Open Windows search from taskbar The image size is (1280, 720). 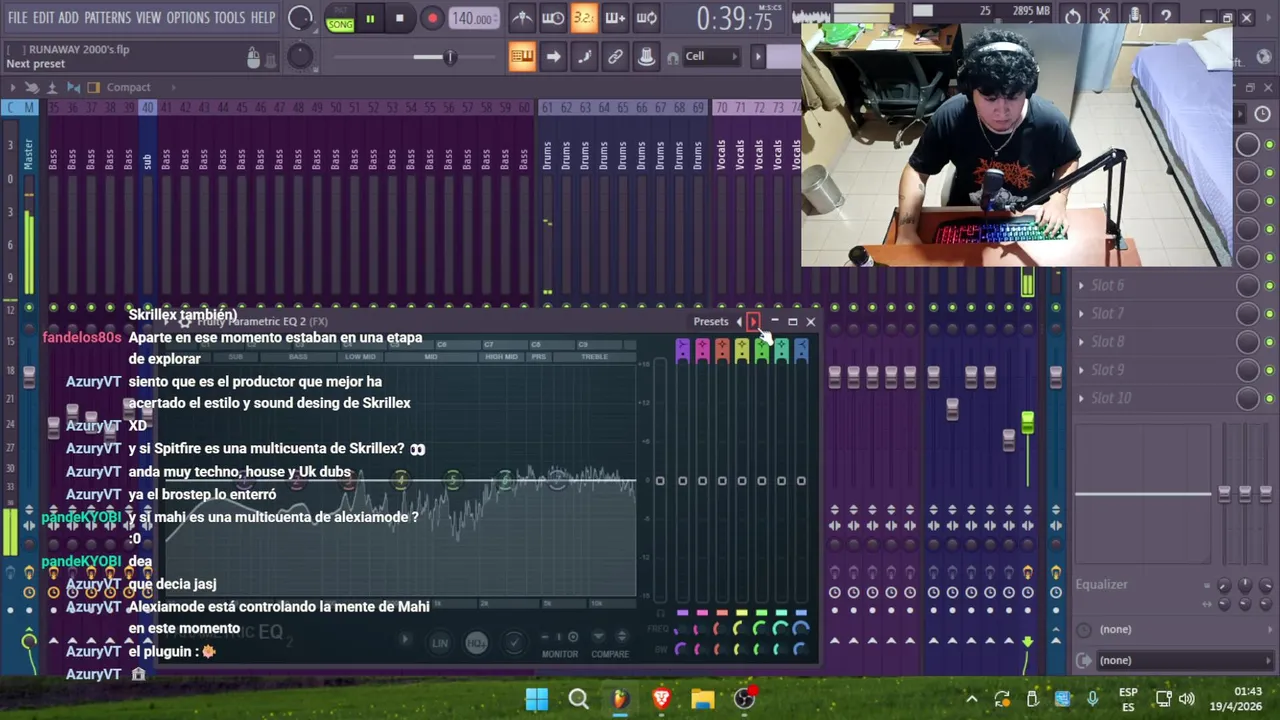[578, 699]
